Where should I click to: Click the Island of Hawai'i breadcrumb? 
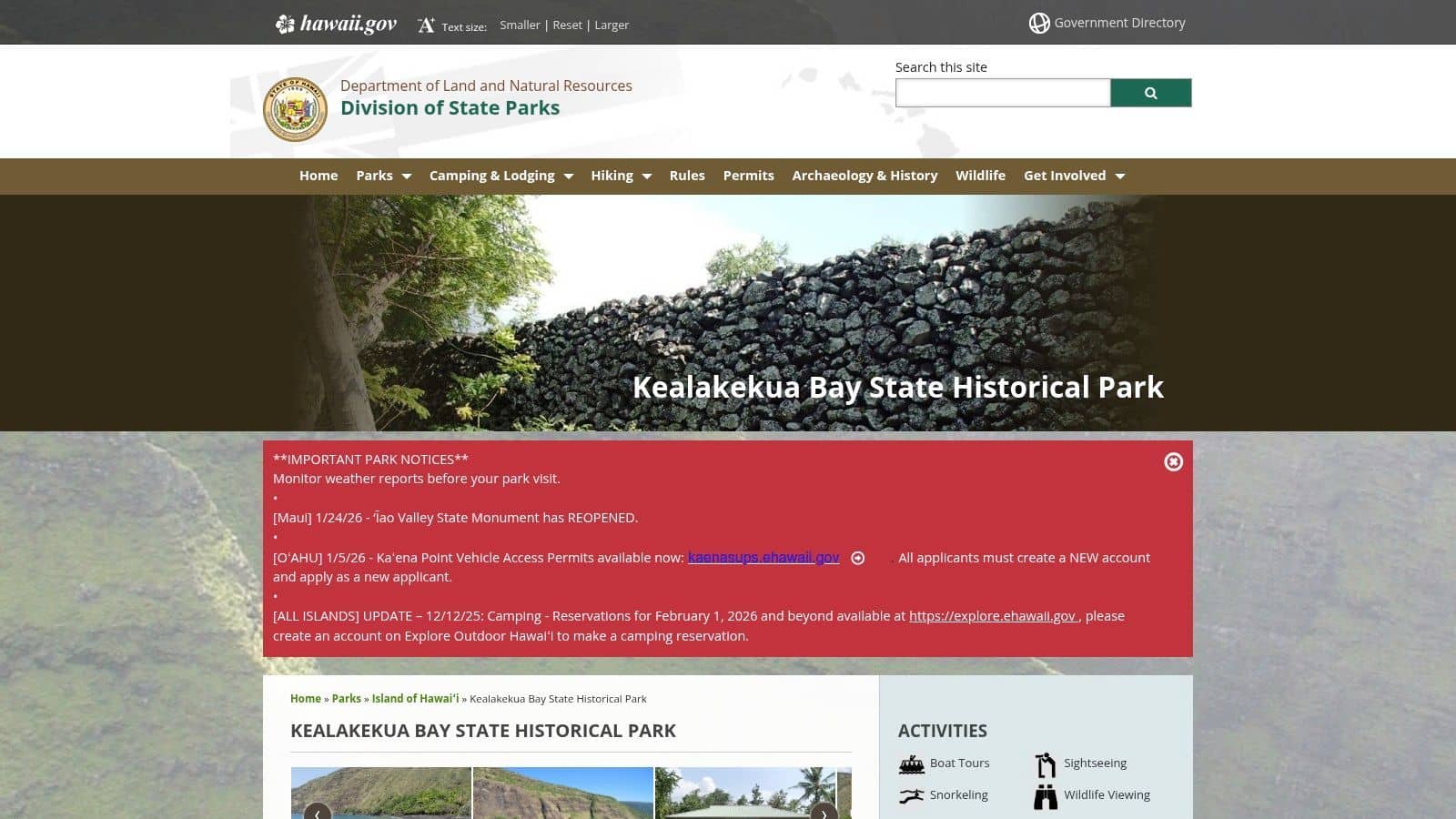415,699
